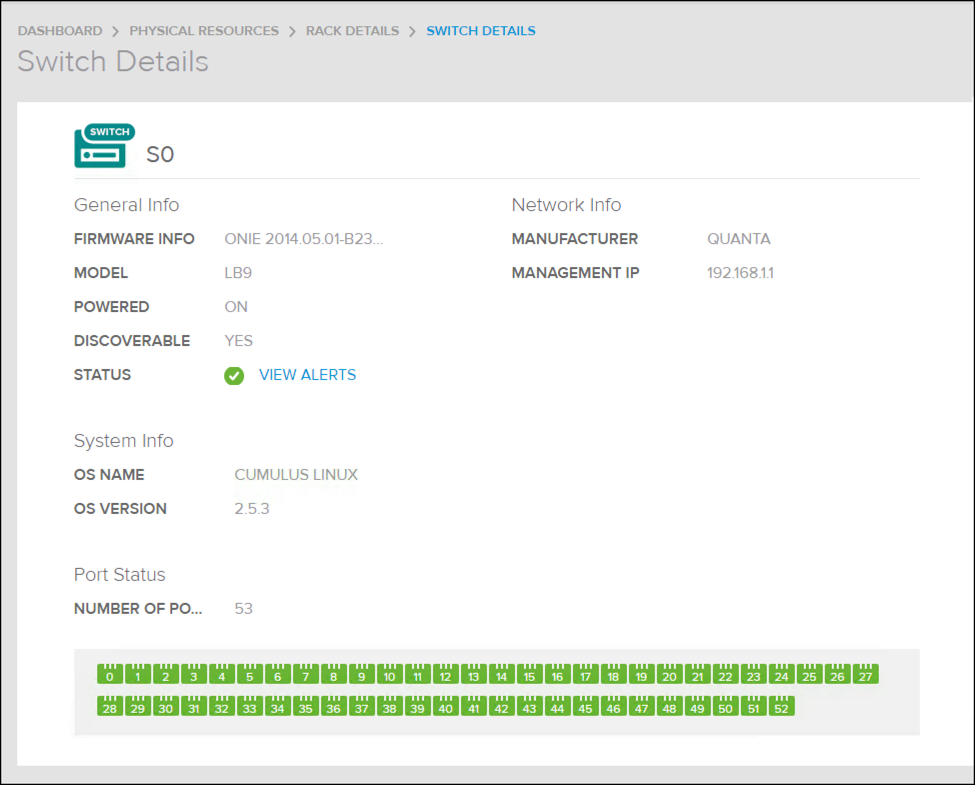The image size is (975, 785).
Task: Click the green SWITCH device icon beside S0
Action: 103,144
